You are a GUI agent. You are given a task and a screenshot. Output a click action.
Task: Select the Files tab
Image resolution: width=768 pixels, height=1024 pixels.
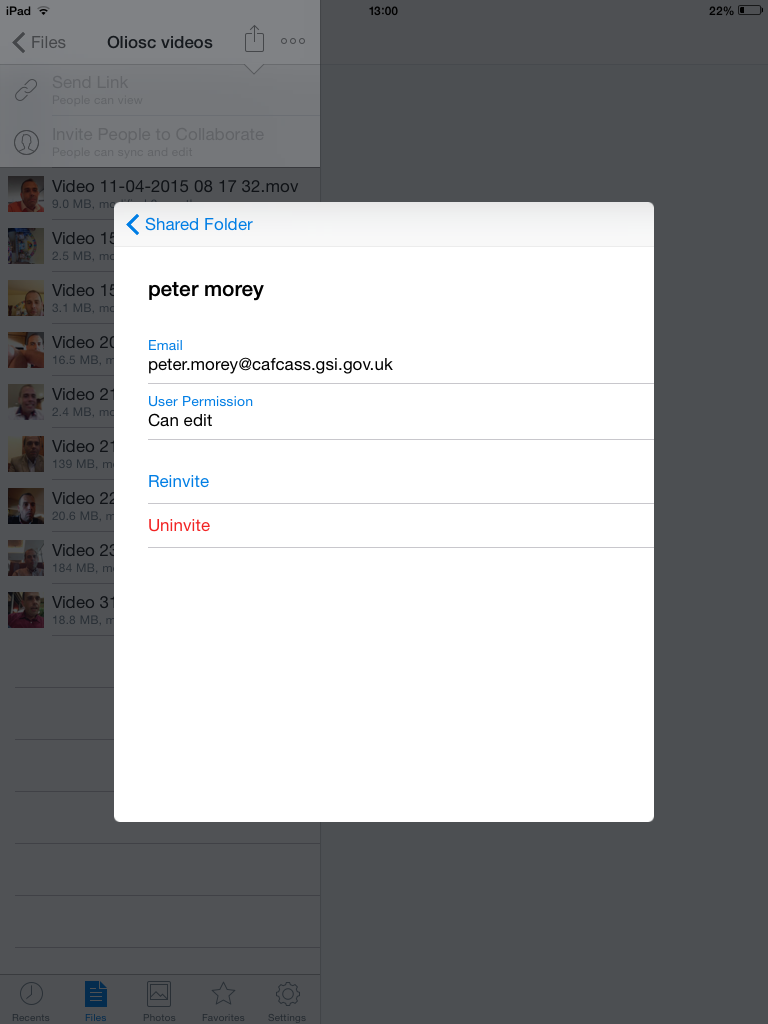coord(95,999)
